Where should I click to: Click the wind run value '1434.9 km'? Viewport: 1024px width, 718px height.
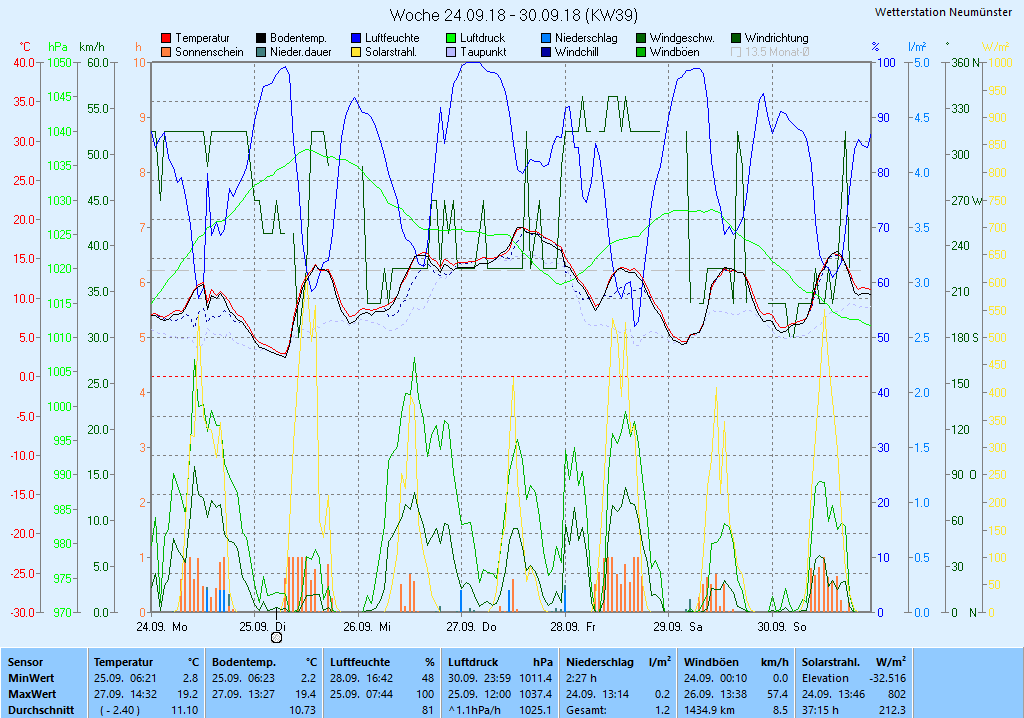(x=709, y=710)
